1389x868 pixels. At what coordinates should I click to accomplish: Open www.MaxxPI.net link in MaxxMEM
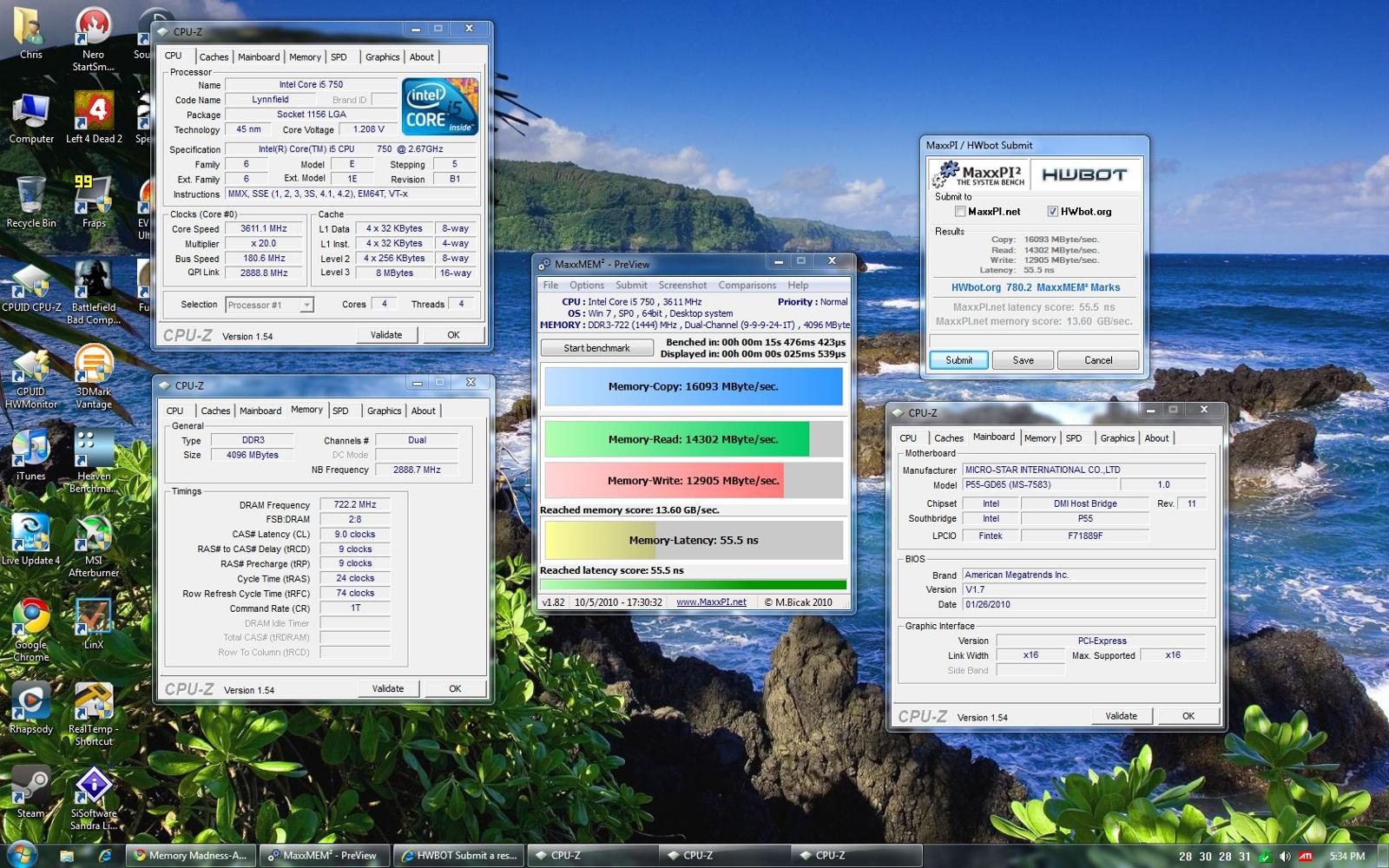711,602
